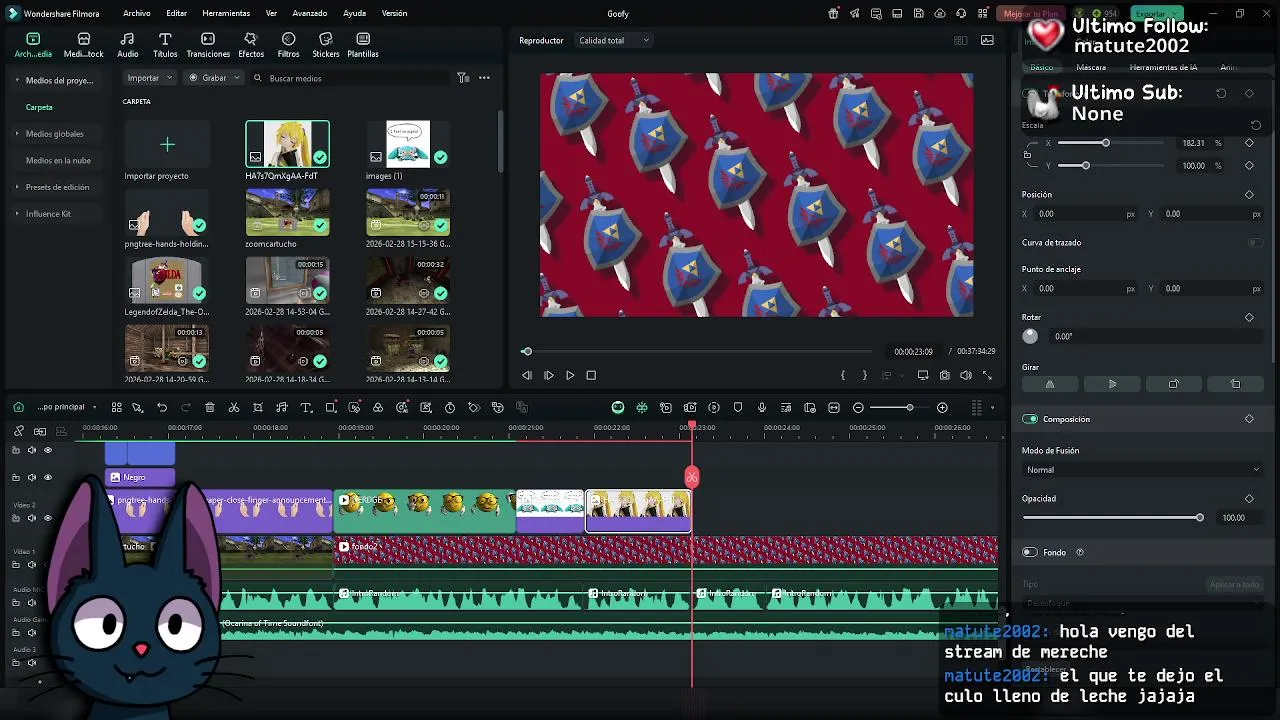The width and height of the screenshot is (1280, 720).
Task: Open the Plantillas library
Action: pyautogui.click(x=363, y=45)
